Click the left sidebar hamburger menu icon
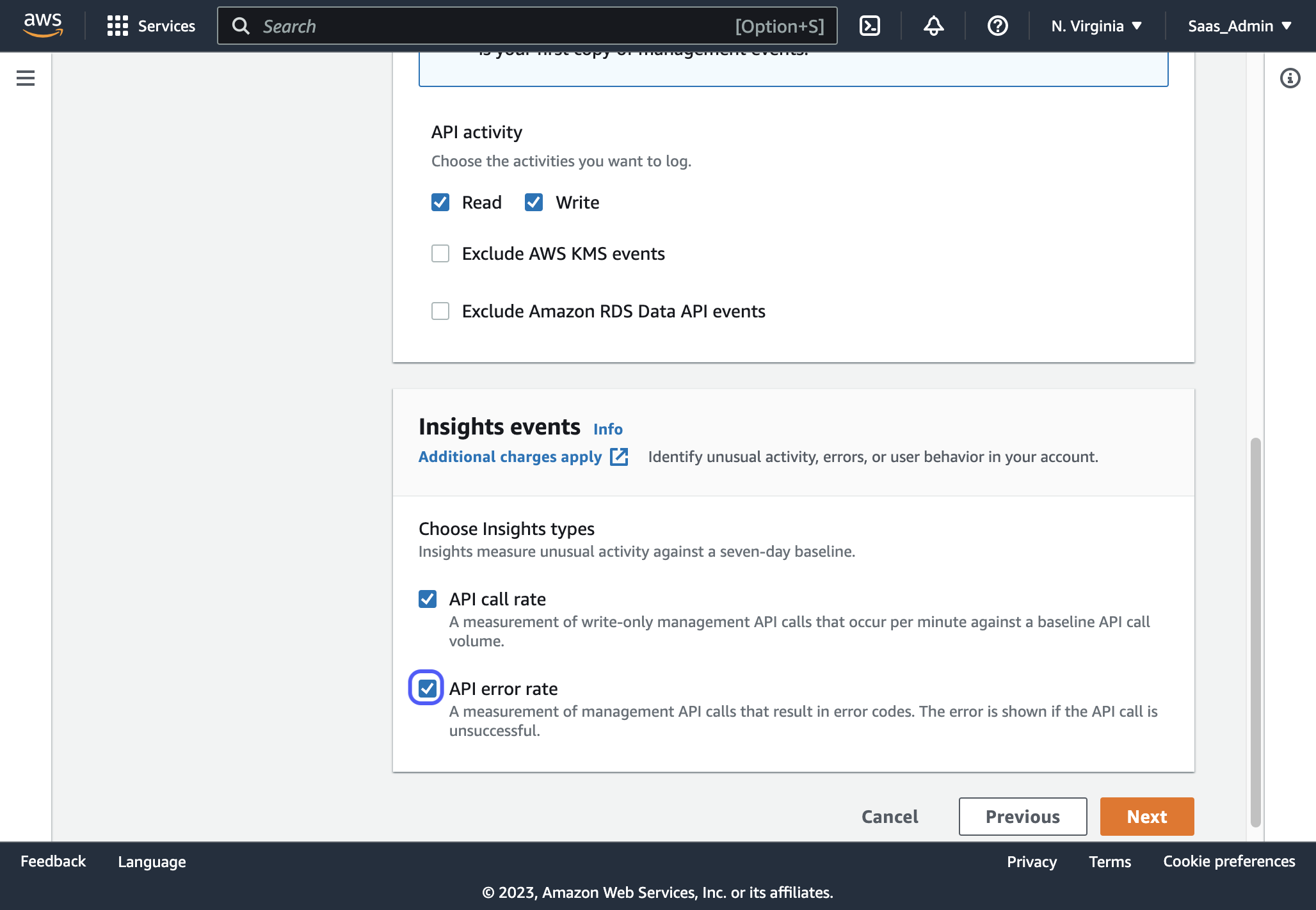1316x910 pixels. coord(26,77)
